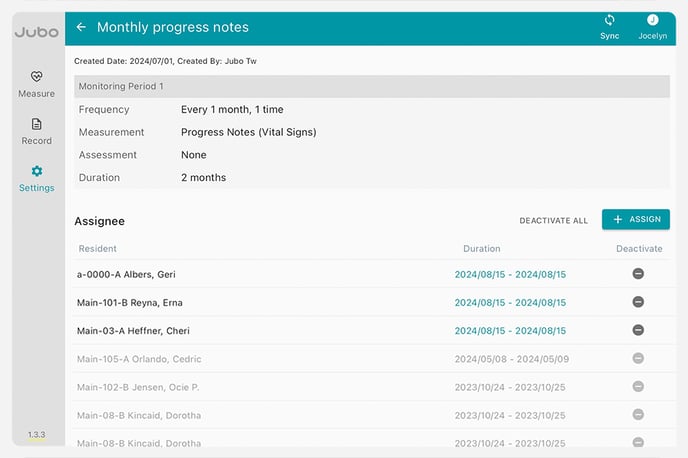The width and height of the screenshot is (688, 458).
Task: Click DEACTIVATE ALL
Action: pos(553,221)
